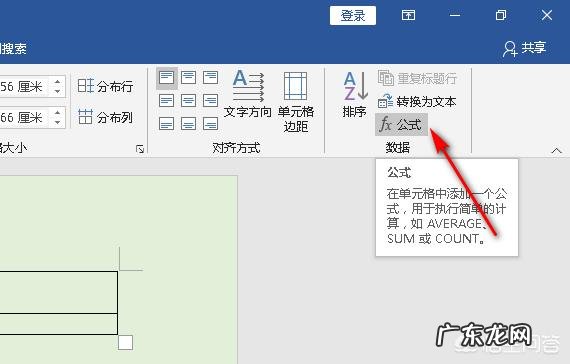Select Align Center Right alignment icon
The width and height of the screenshot is (570, 364).
coord(210,100)
